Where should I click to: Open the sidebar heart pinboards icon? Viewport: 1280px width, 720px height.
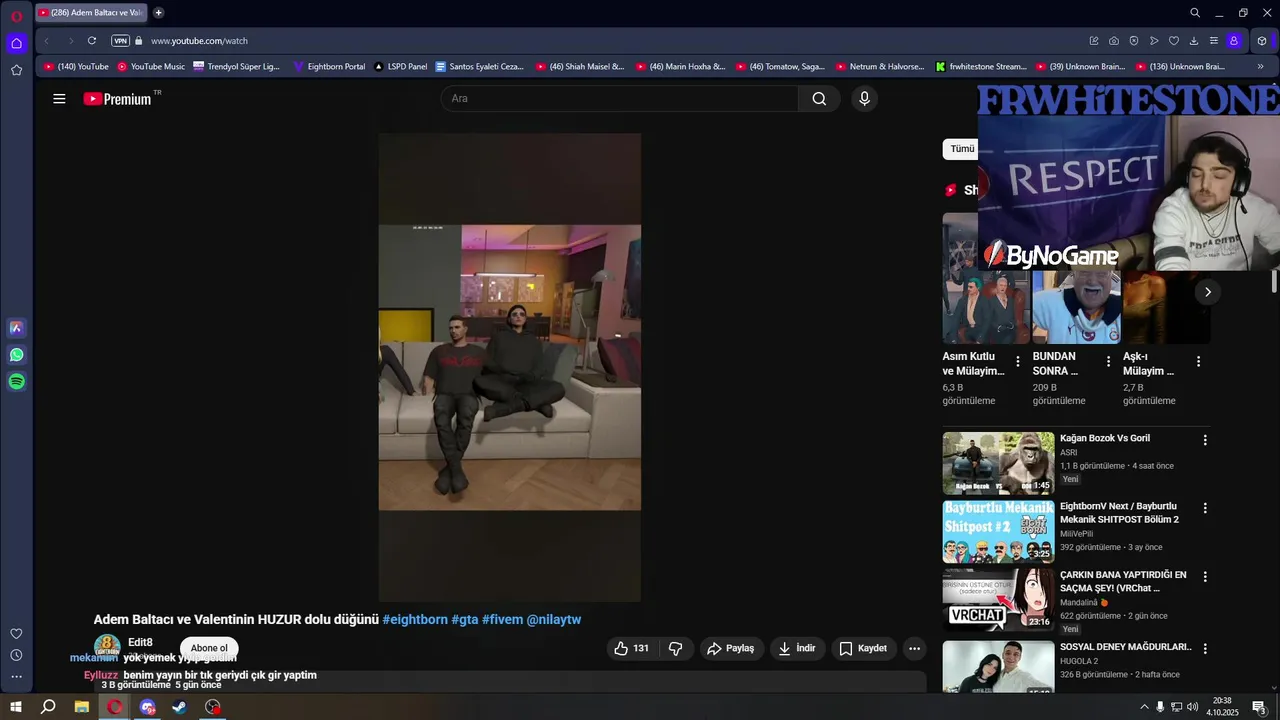point(16,634)
